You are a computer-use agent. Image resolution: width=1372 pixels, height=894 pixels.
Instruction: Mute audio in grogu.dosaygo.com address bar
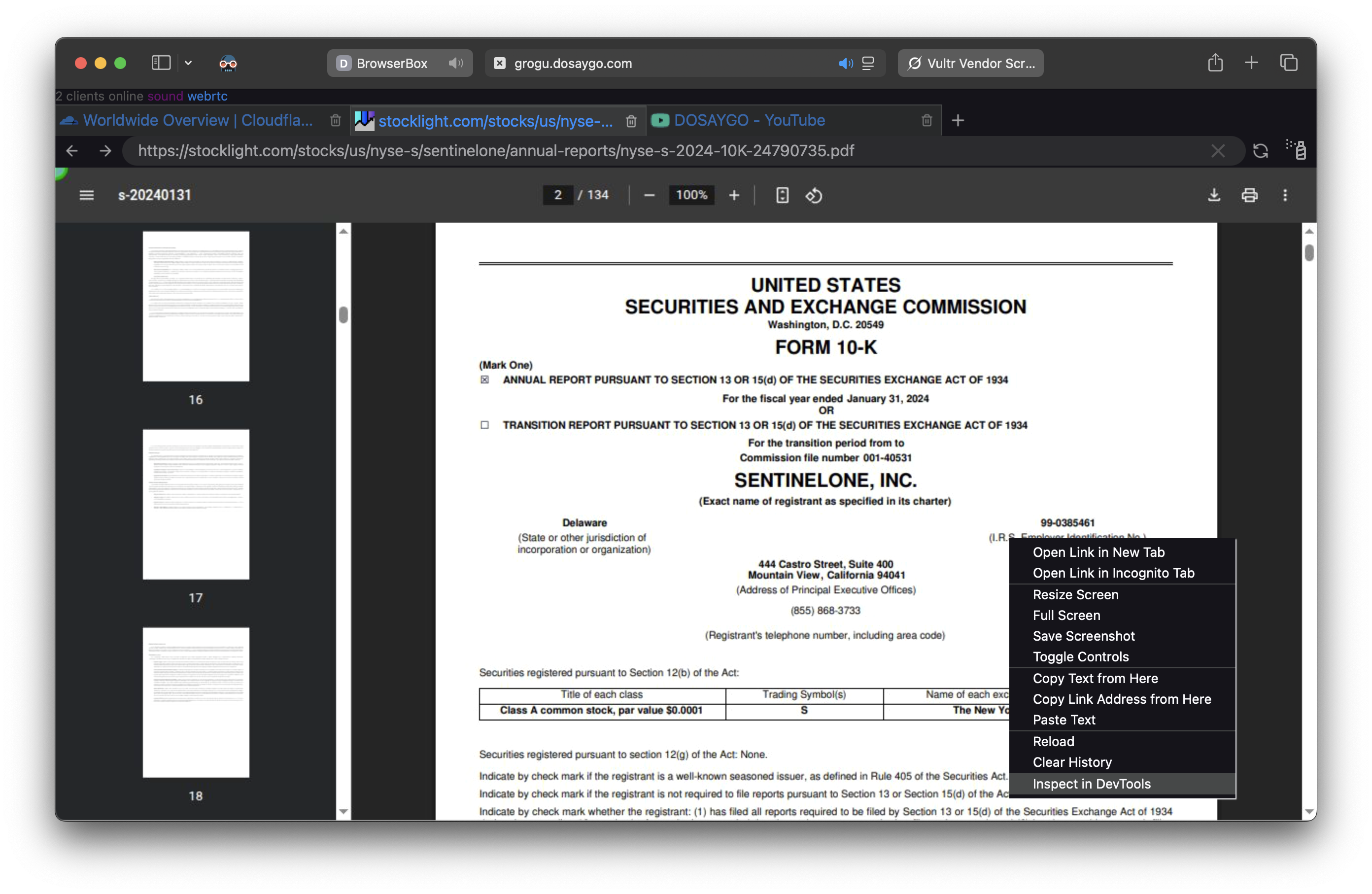pos(846,64)
